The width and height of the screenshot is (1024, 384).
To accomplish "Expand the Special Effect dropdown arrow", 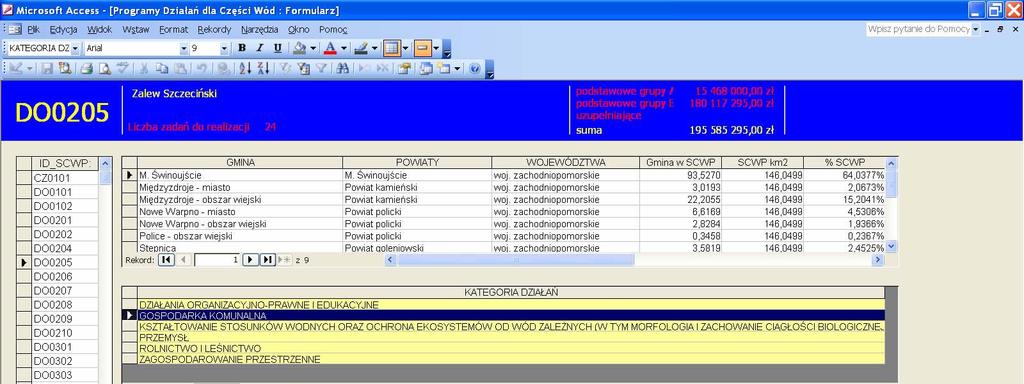I will click(x=436, y=48).
